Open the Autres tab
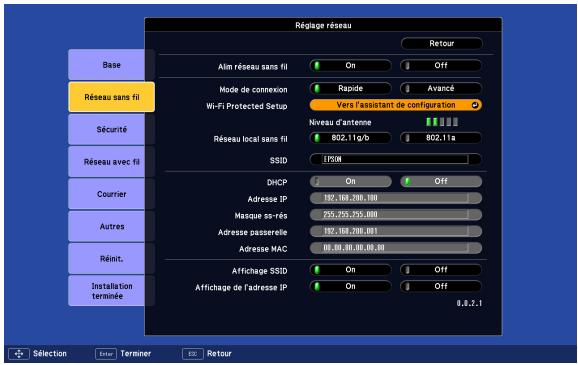Image resolution: width=578 pixels, height=365 pixels. [111, 226]
